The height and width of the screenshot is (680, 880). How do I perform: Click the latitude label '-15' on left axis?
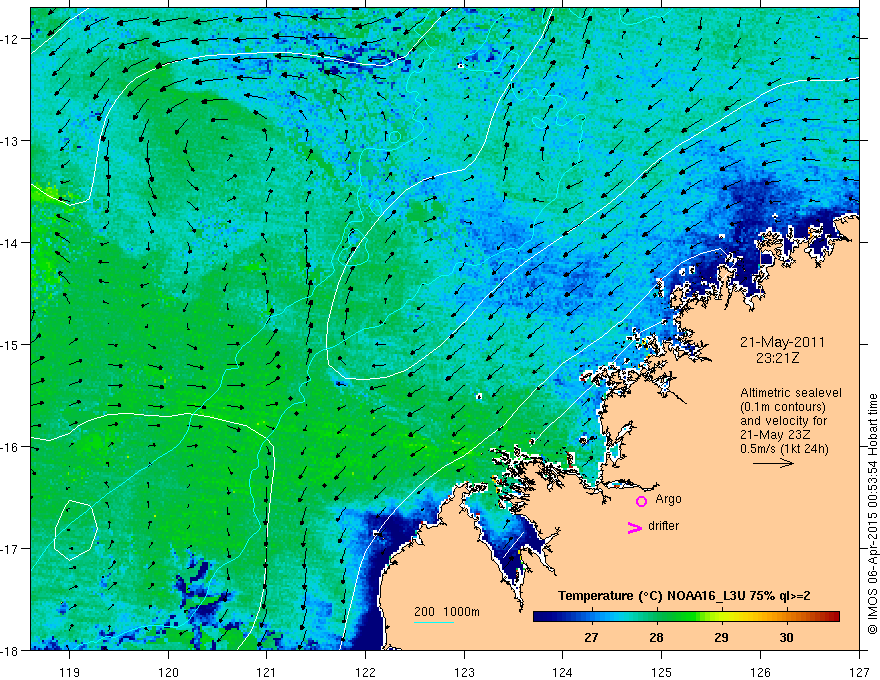click(x=11, y=345)
